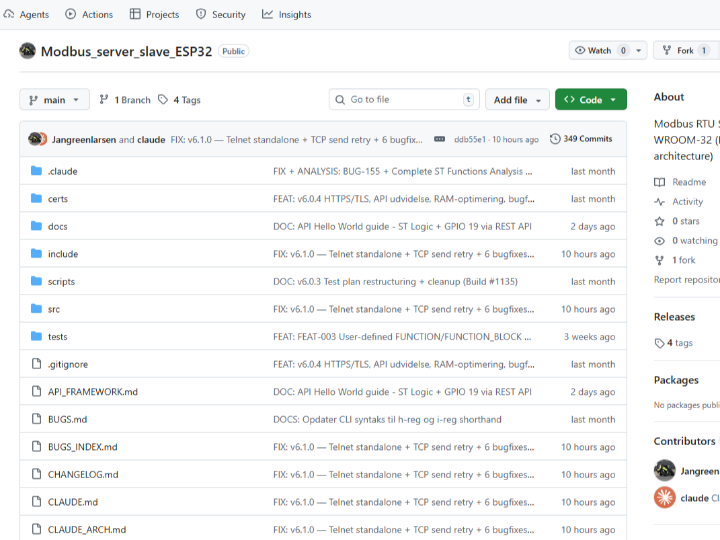The height and width of the screenshot is (540, 720).
Task: Click the commit history clock icon
Action: click(x=555, y=139)
